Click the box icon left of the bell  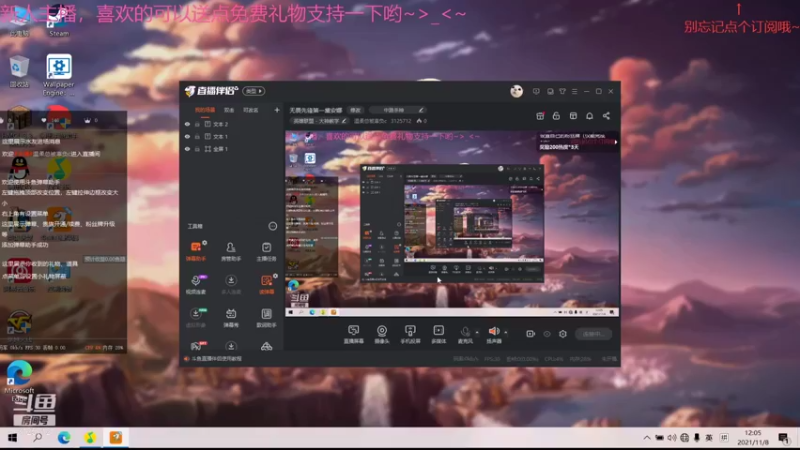tap(573, 116)
